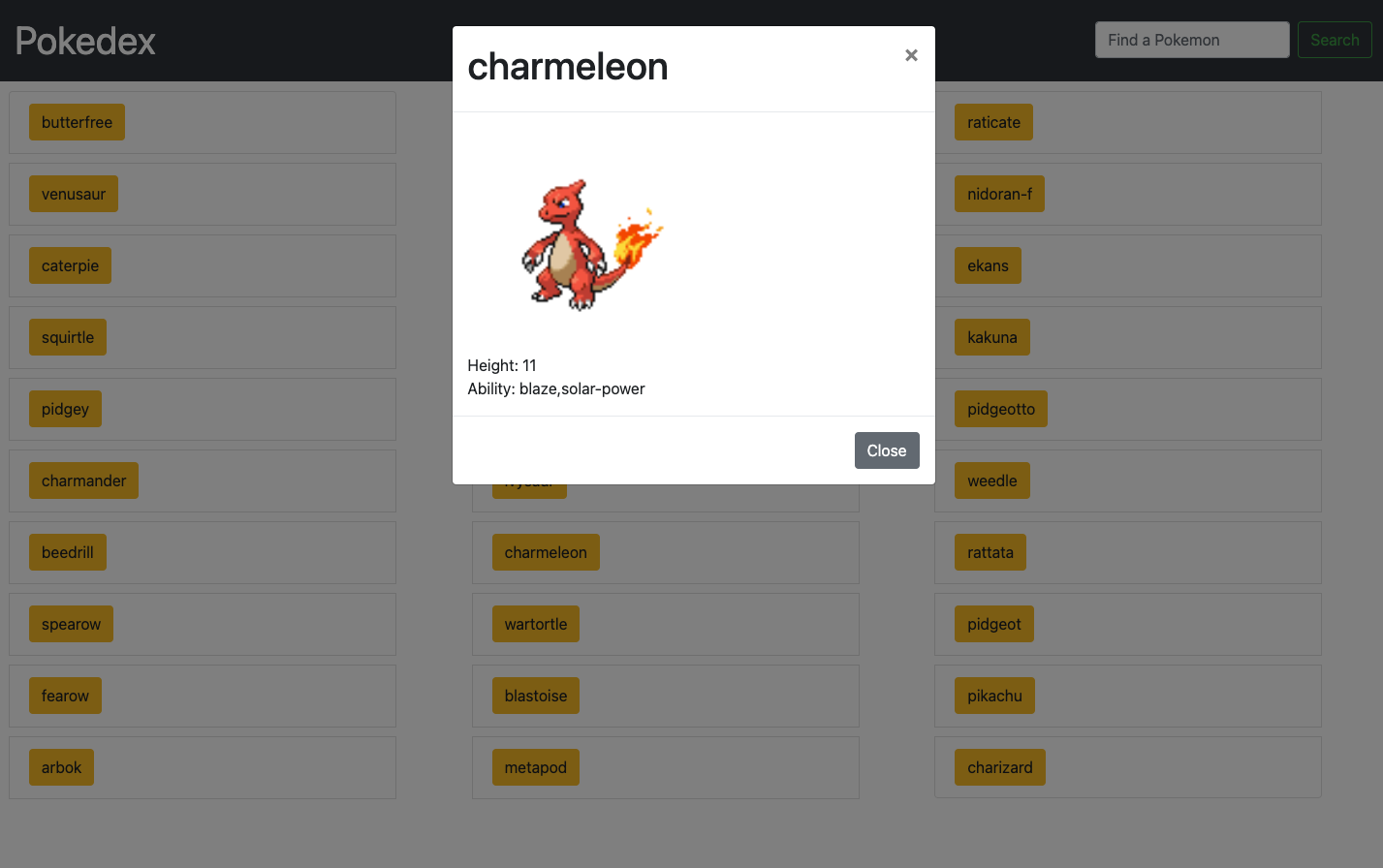The width and height of the screenshot is (1383, 868).
Task: View blastoise details
Action: point(535,695)
